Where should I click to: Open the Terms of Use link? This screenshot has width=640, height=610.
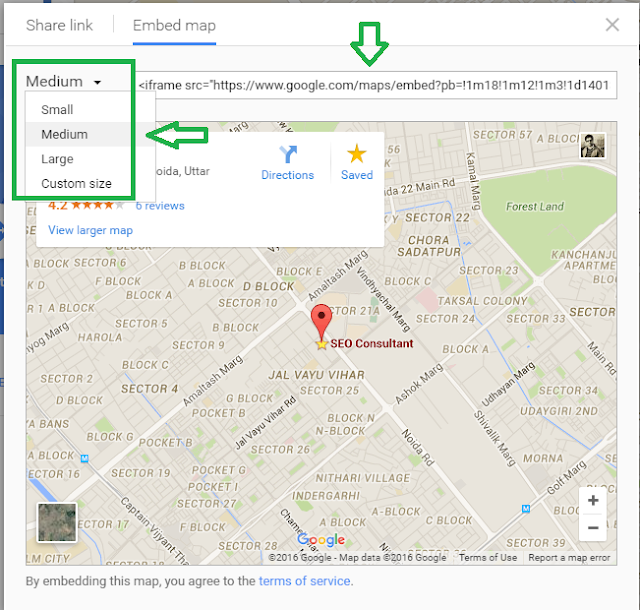click(488, 558)
